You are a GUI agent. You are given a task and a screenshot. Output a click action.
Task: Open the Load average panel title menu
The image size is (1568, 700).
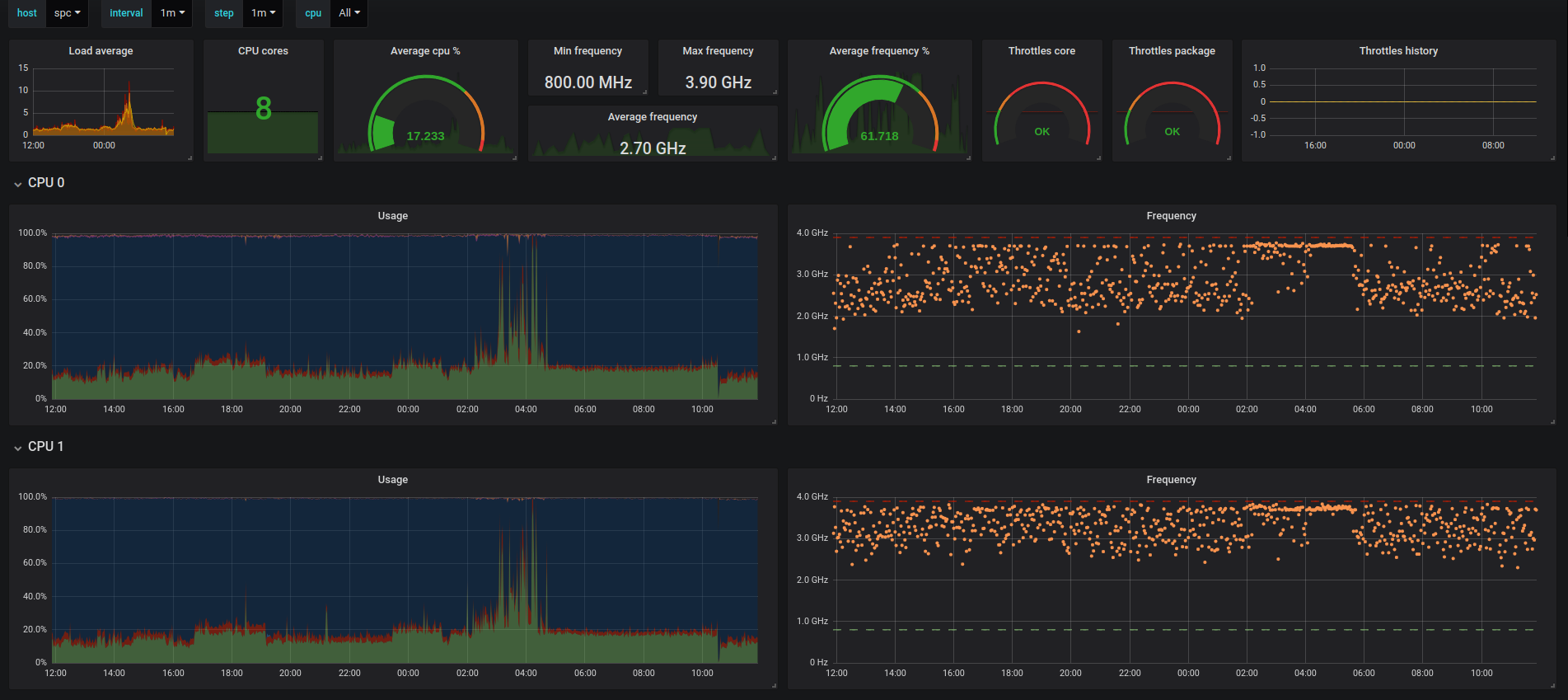tap(101, 51)
